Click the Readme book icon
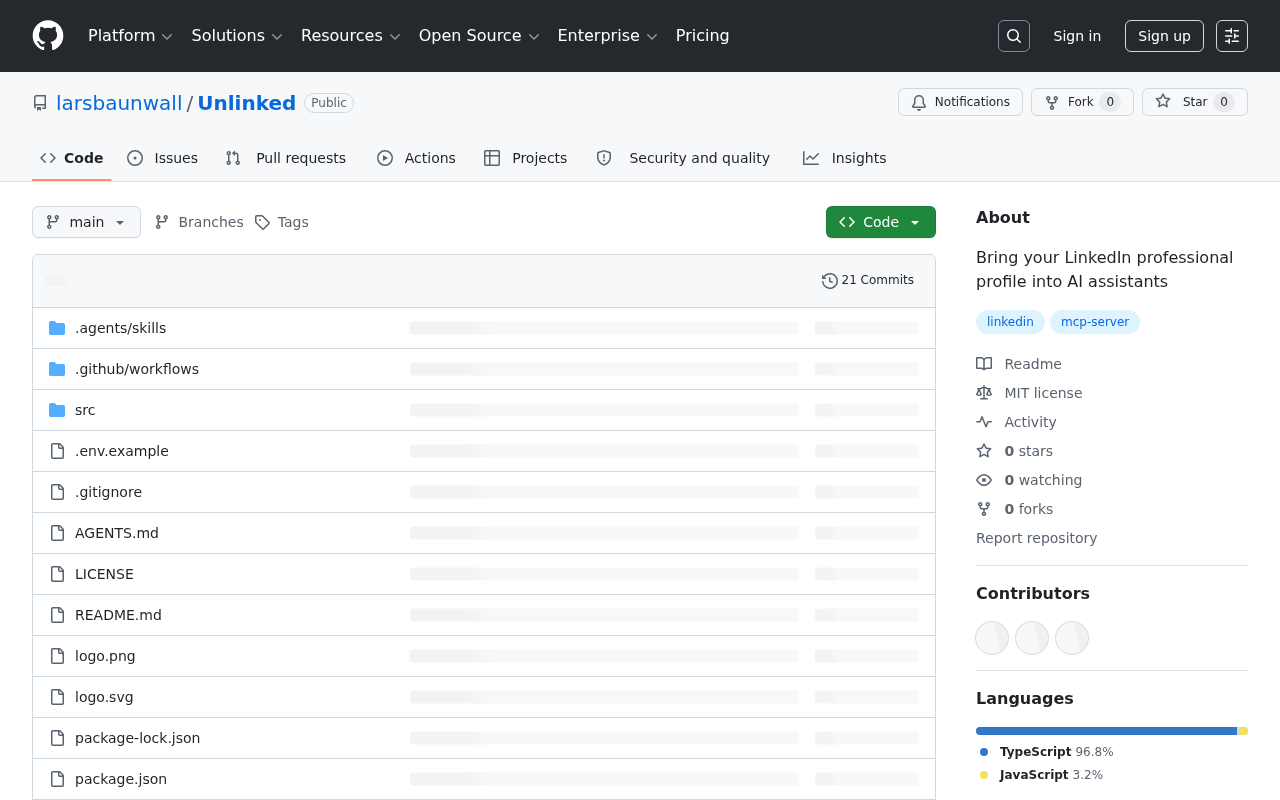 click(984, 364)
